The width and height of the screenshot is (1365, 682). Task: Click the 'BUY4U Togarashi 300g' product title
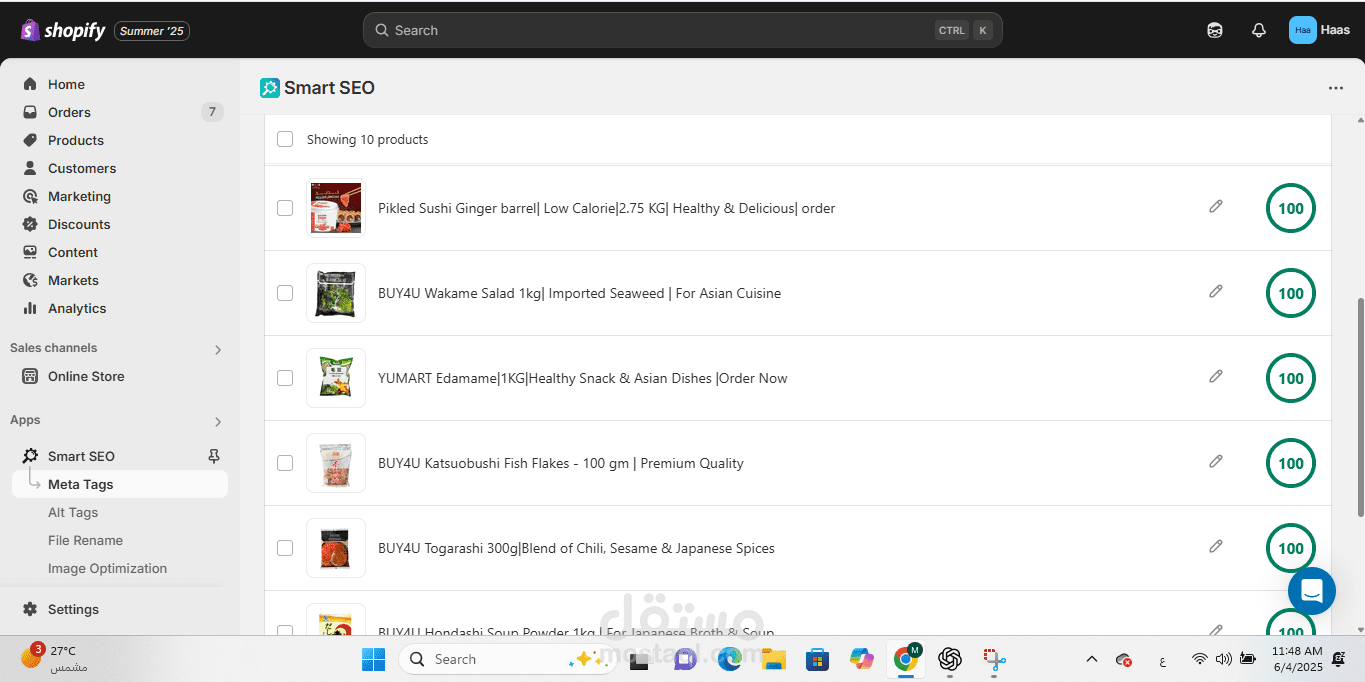point(577,548)
